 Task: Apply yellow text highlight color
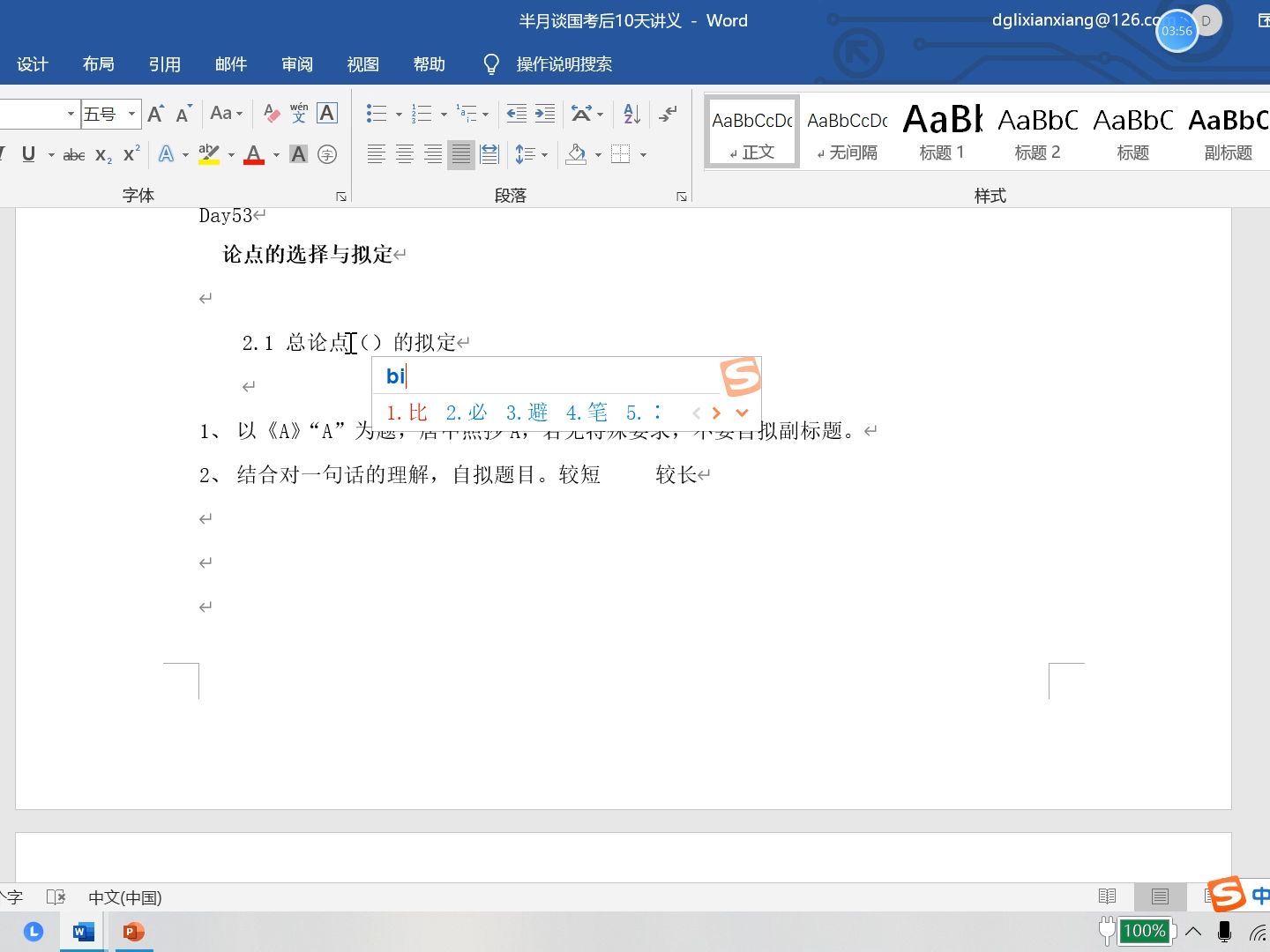209,154
